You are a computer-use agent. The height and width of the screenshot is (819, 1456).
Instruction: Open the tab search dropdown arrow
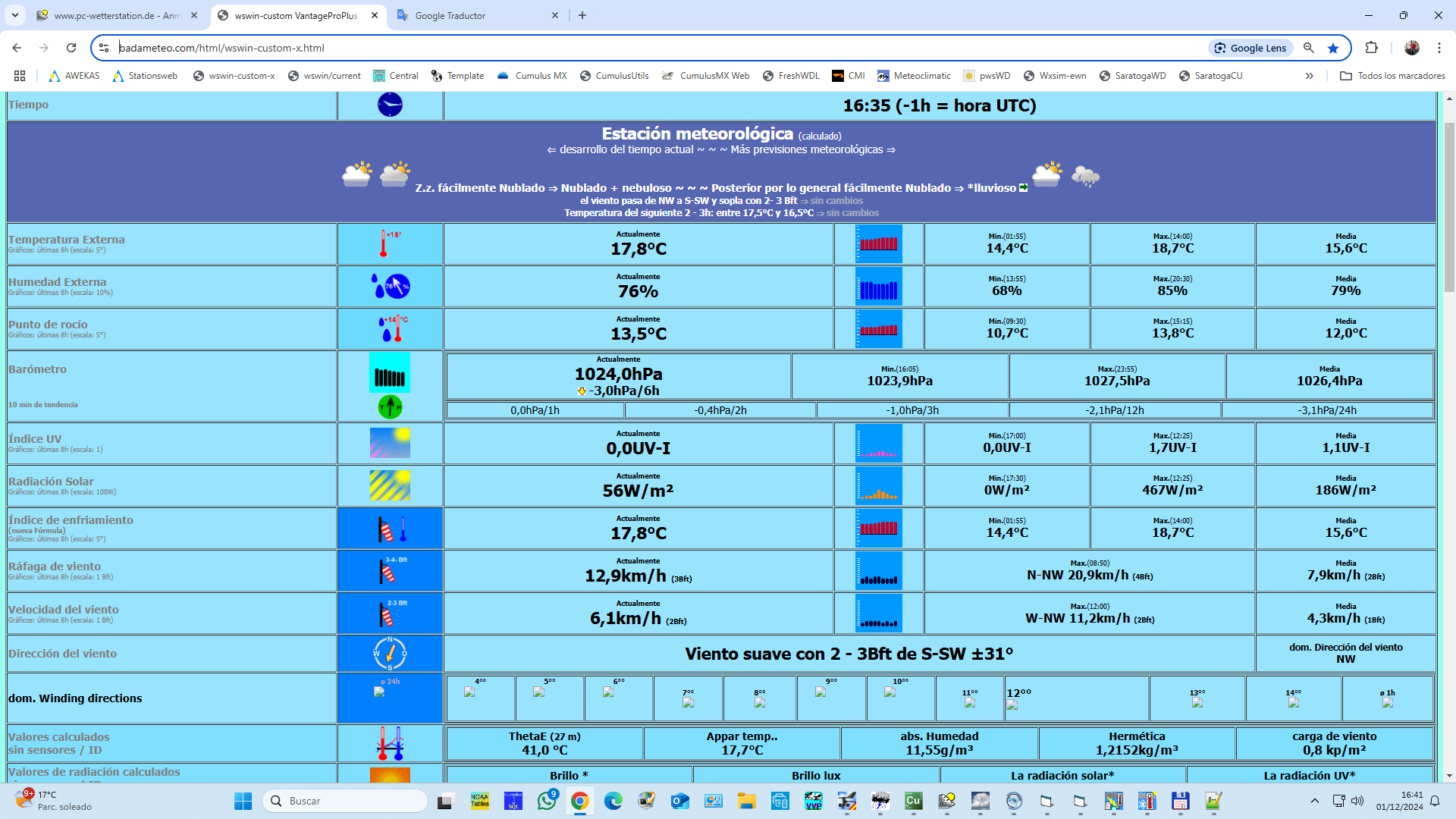coord(15,15)
